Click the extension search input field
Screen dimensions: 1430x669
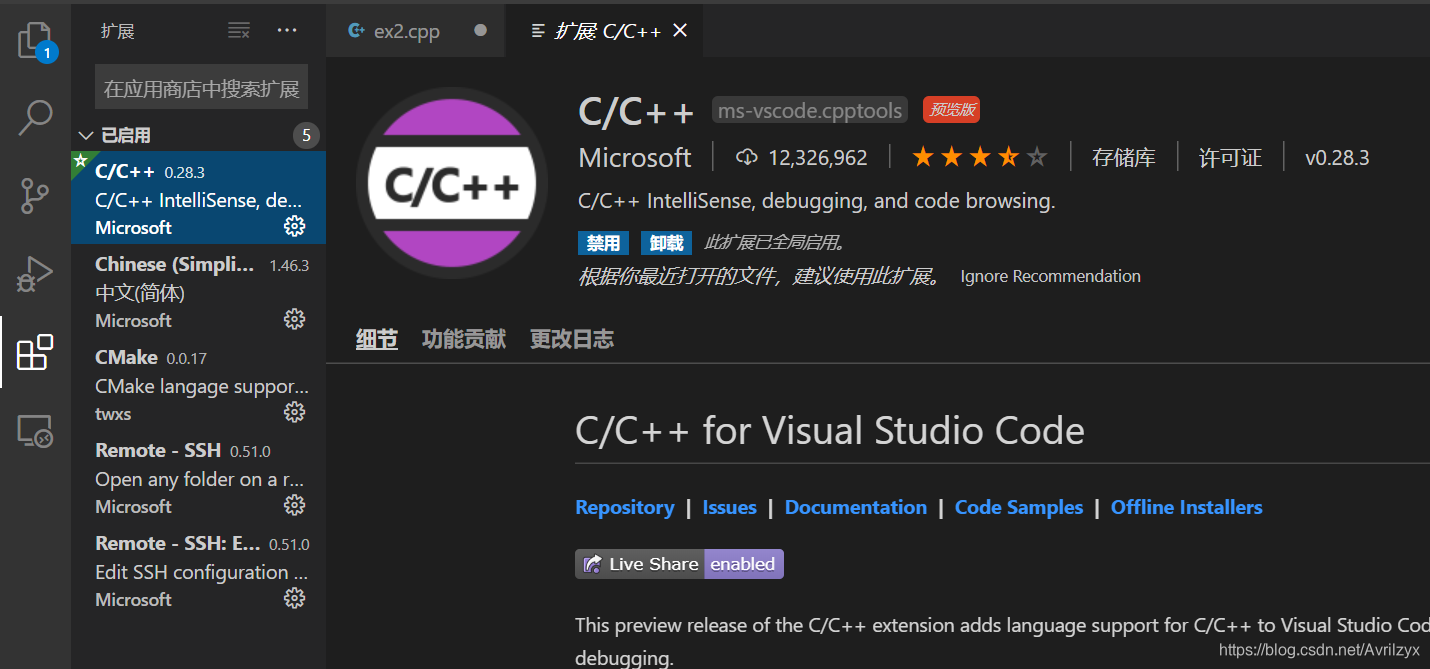[x=200, y=87]
